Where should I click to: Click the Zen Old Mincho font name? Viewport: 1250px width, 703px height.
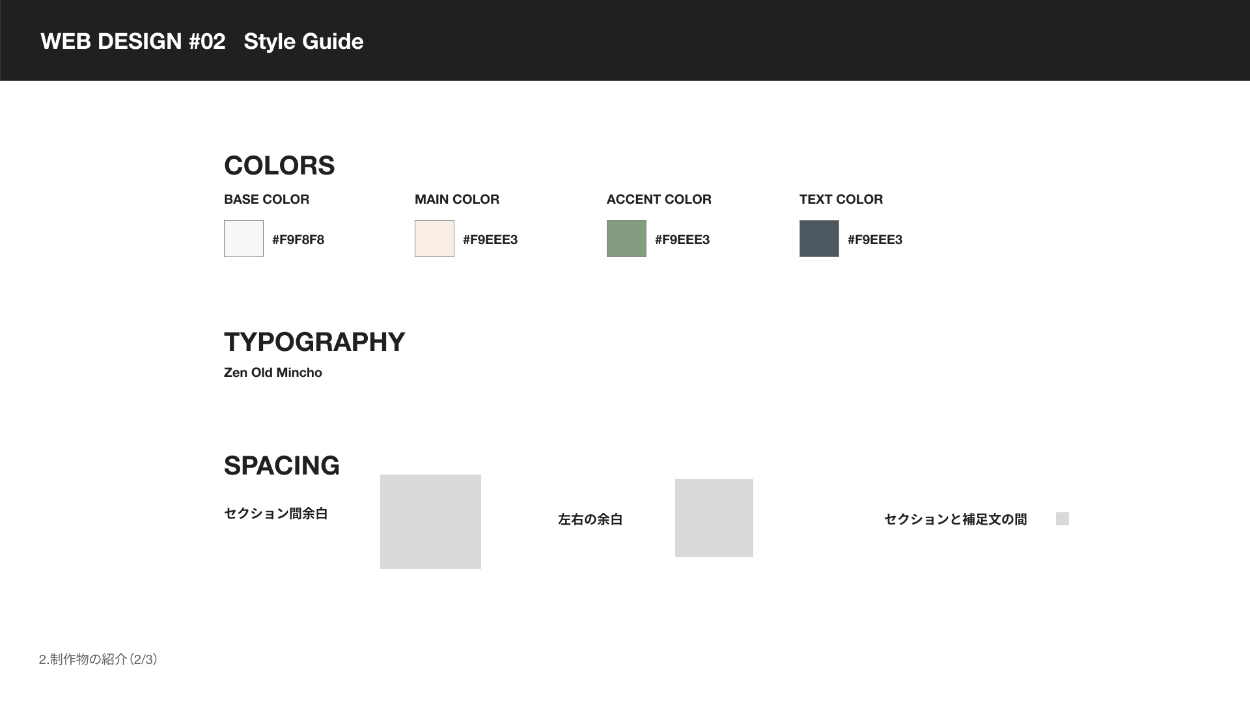coord(273,373)
